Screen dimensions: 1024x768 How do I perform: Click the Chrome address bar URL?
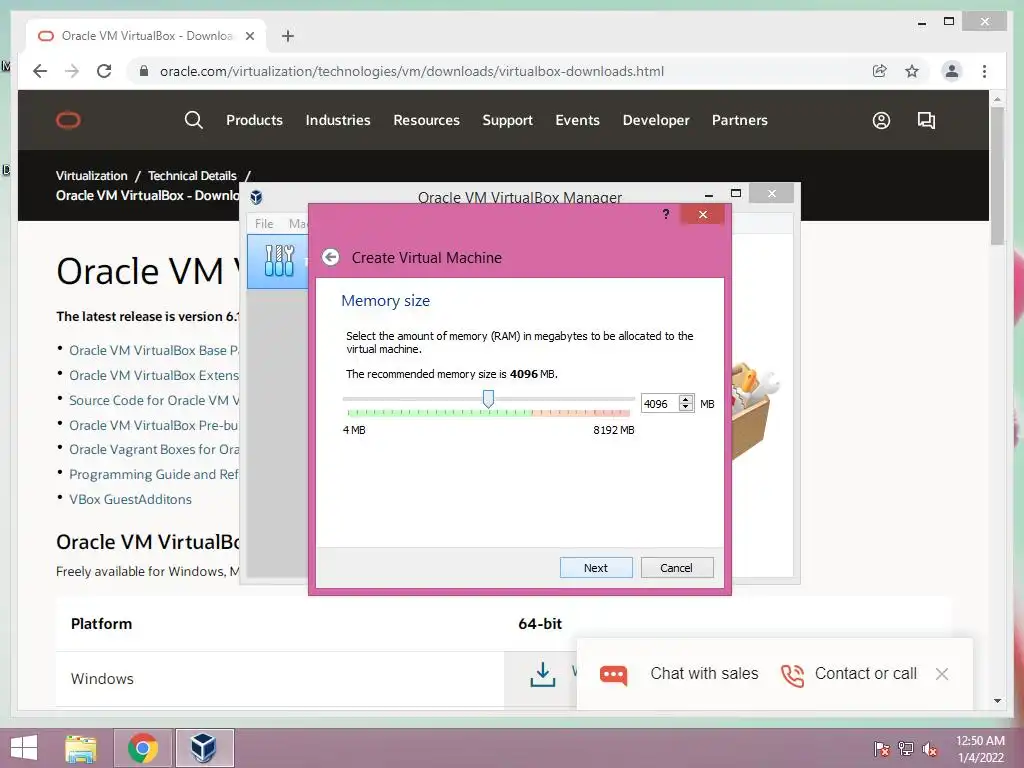pyautogui.click(x=411, y=71)
